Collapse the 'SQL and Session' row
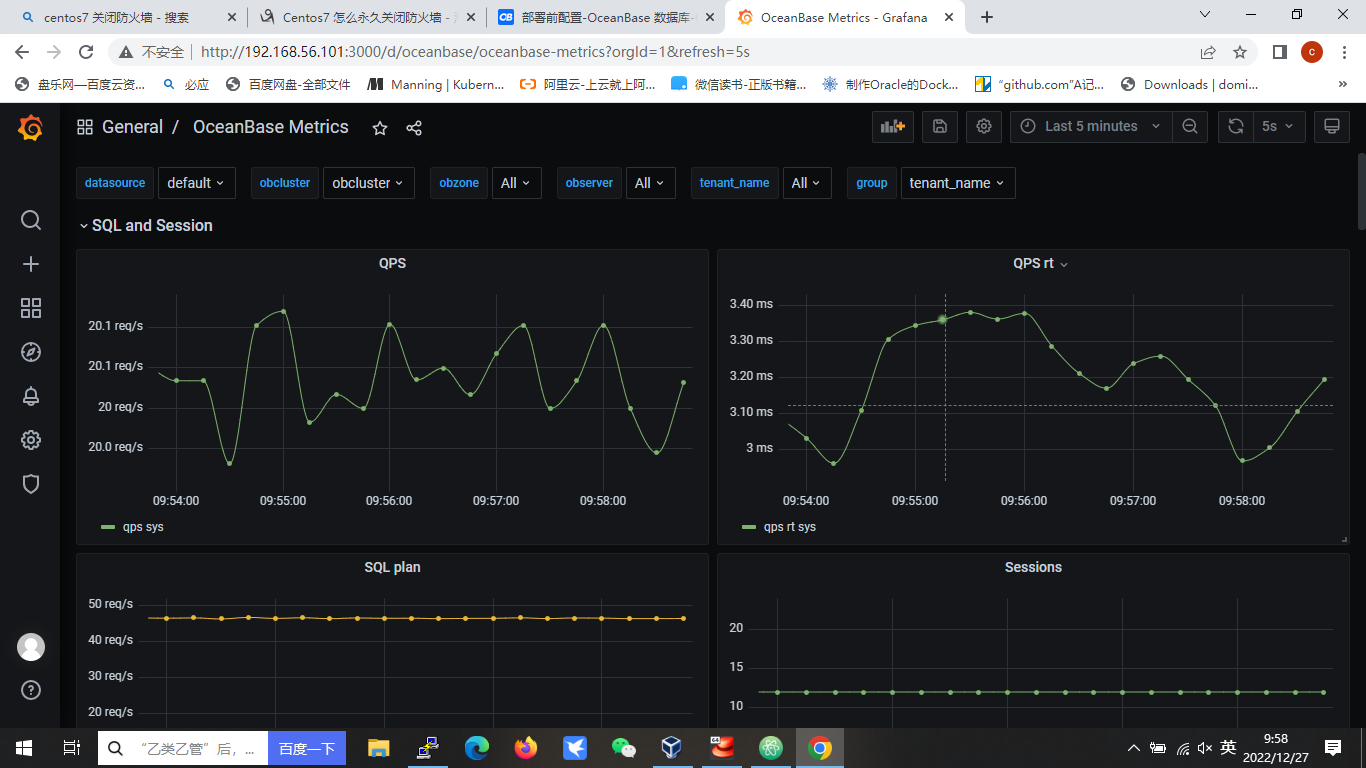This screenshot has height=768, width=1366. pos(146,226)
